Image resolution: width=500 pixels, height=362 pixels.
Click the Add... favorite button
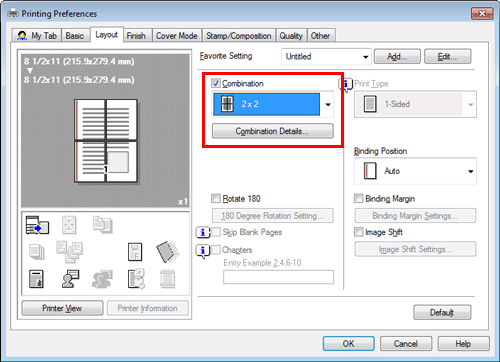pos(397,57)
